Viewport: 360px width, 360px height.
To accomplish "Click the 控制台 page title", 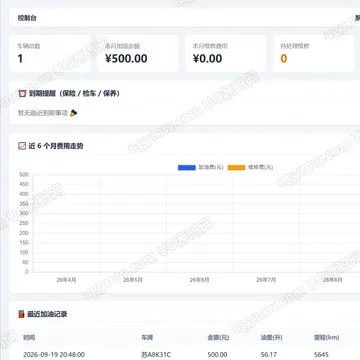I will point(27,18).
